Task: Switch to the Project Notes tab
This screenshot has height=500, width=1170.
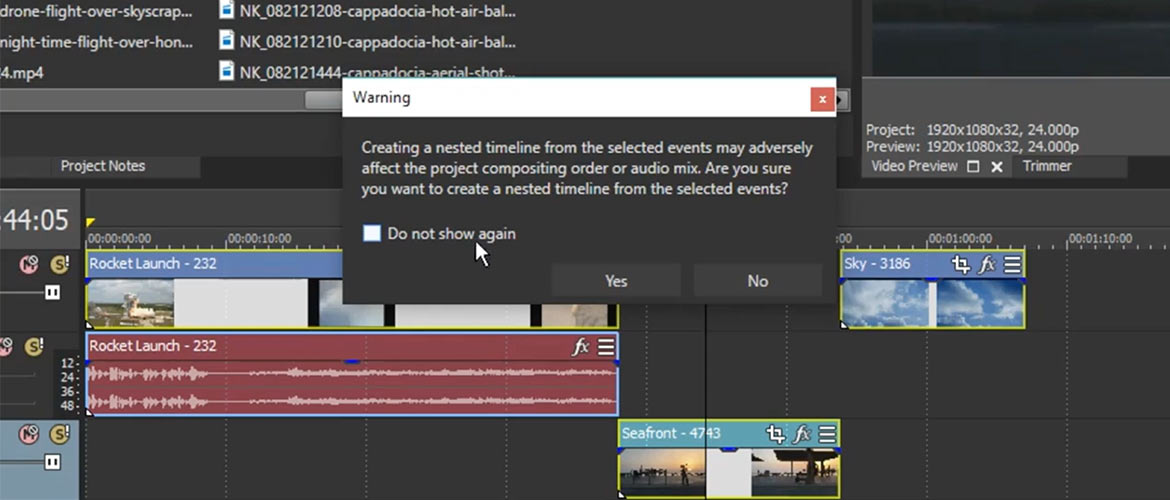Action: pyautogui.click(x=103, y=166)
